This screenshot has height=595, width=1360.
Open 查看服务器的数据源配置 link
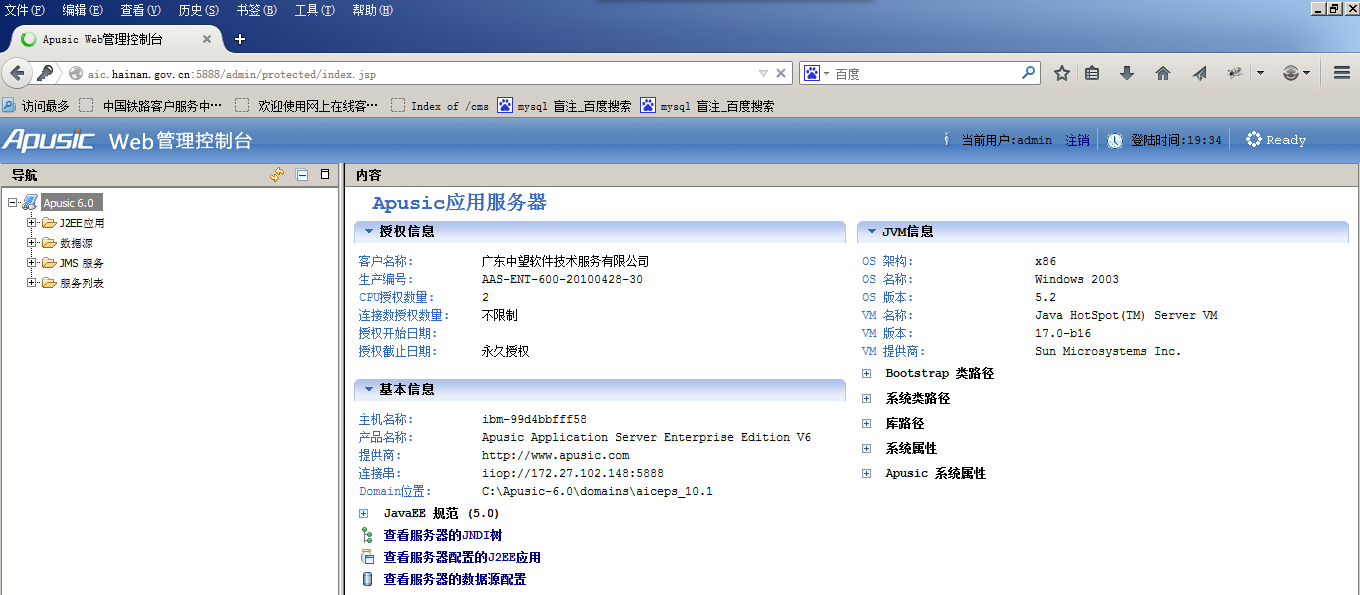point(455,579)
